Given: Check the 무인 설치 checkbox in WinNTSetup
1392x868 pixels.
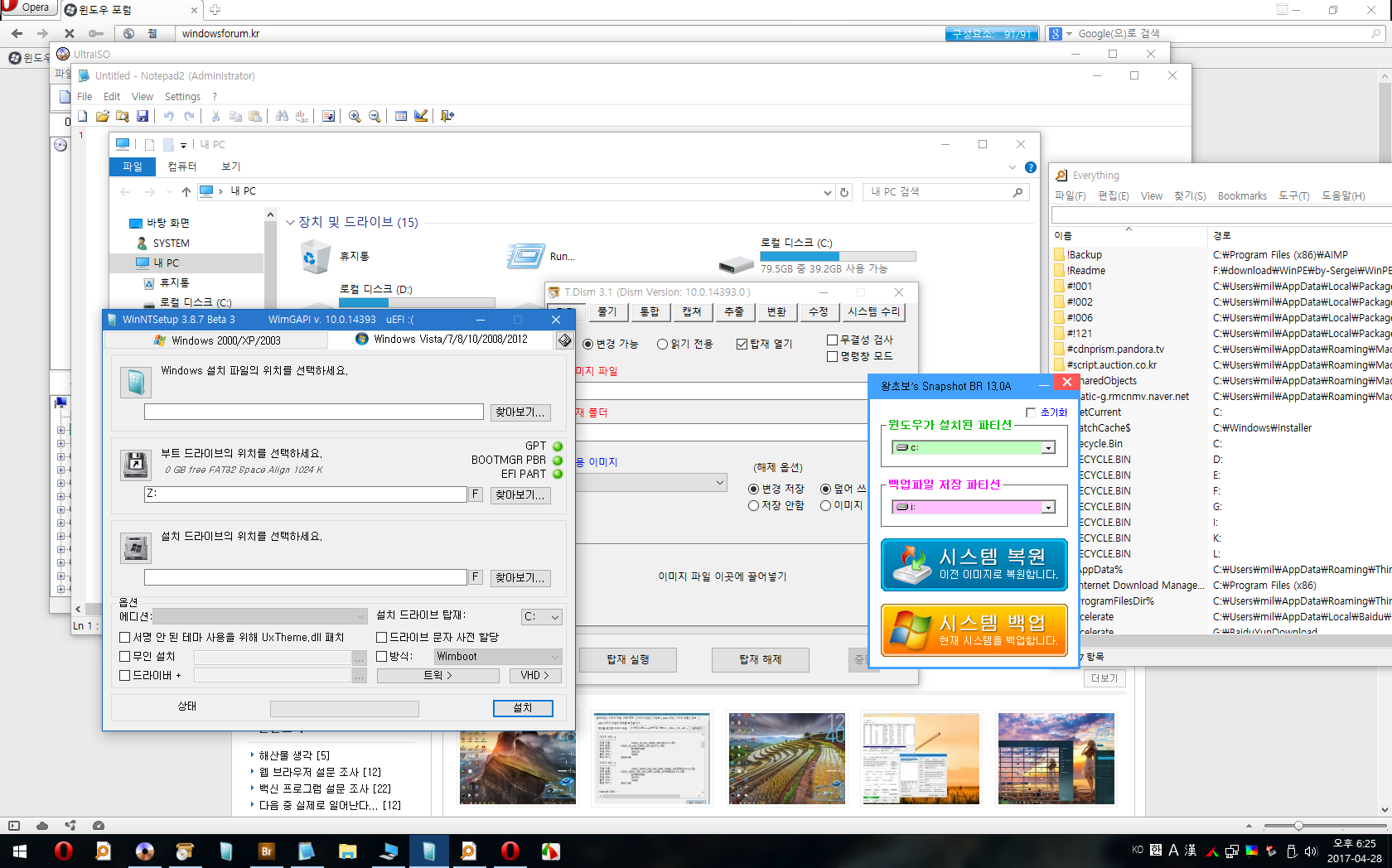Looking at the screenshot, I should click(125, 657).
